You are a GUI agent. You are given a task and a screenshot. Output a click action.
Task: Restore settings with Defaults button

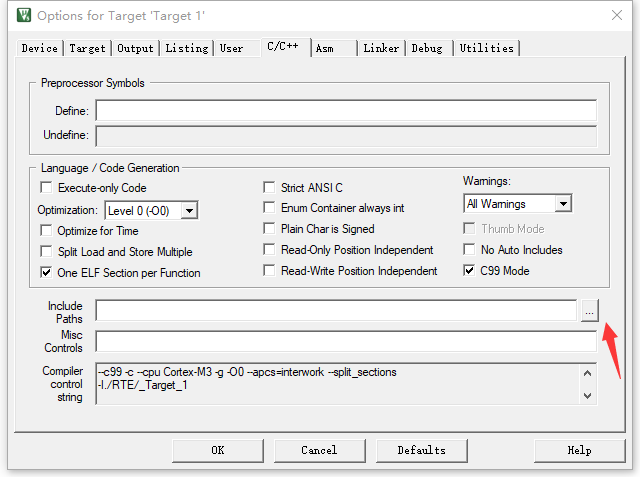click(422, 450)
